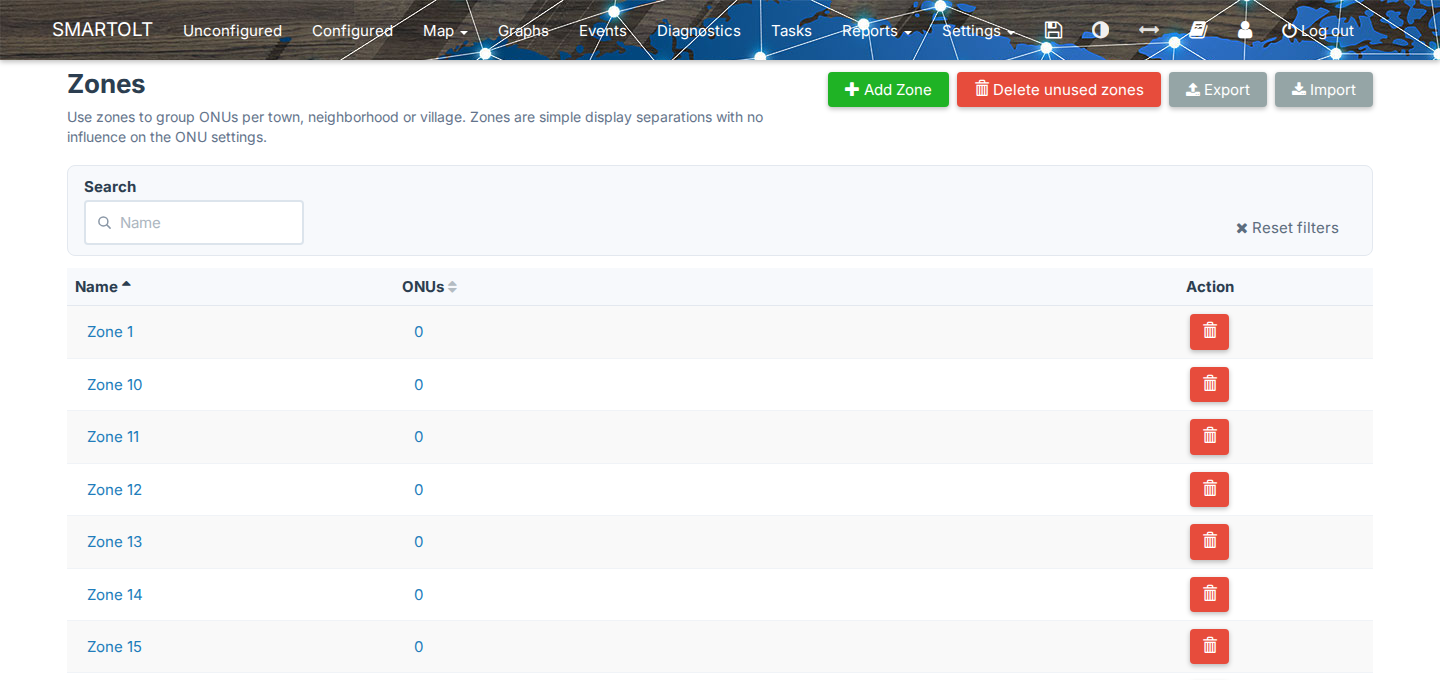Screen dimensions: 1440x680
Task: Click Delete unused zones button
Action: tap(1059, 89)
